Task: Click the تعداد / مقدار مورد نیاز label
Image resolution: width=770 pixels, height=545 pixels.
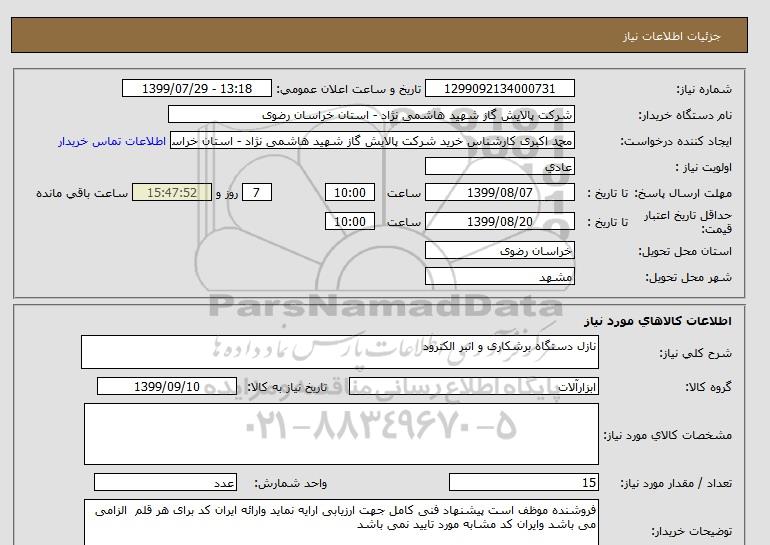Action: pyautogui.click(x=676, y=483)
